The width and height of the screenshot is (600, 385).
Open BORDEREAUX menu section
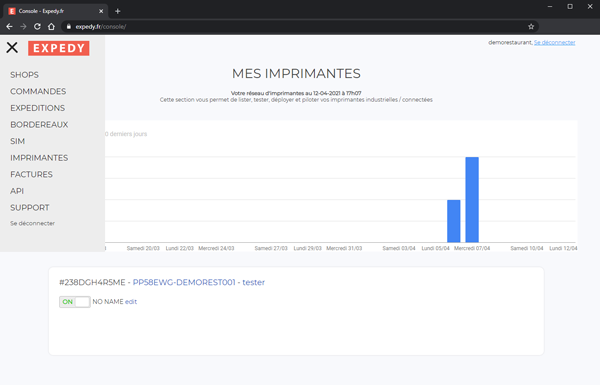(39, 124)
